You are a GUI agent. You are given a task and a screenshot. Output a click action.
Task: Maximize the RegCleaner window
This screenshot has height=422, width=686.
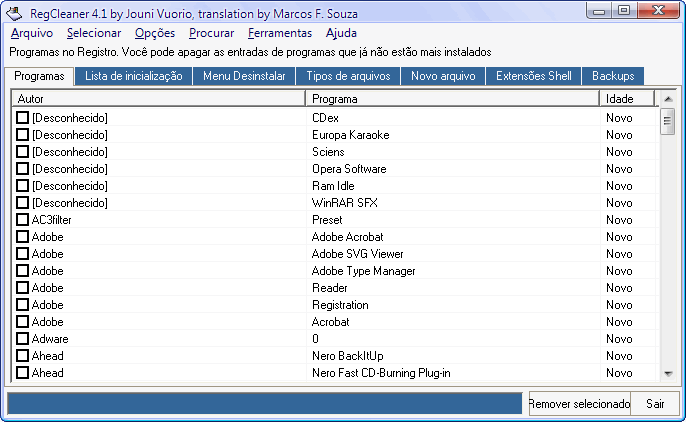coord(624,10)
